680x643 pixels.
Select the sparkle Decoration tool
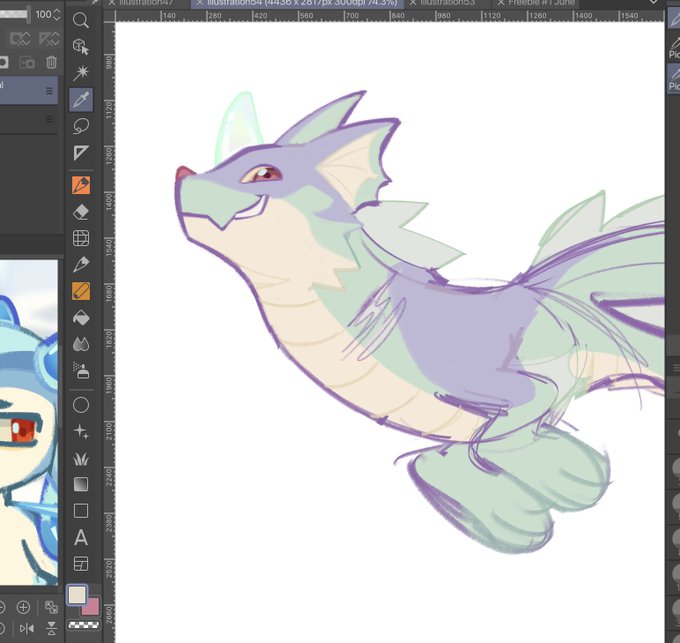pyautogui.click(x=81, y=431)
